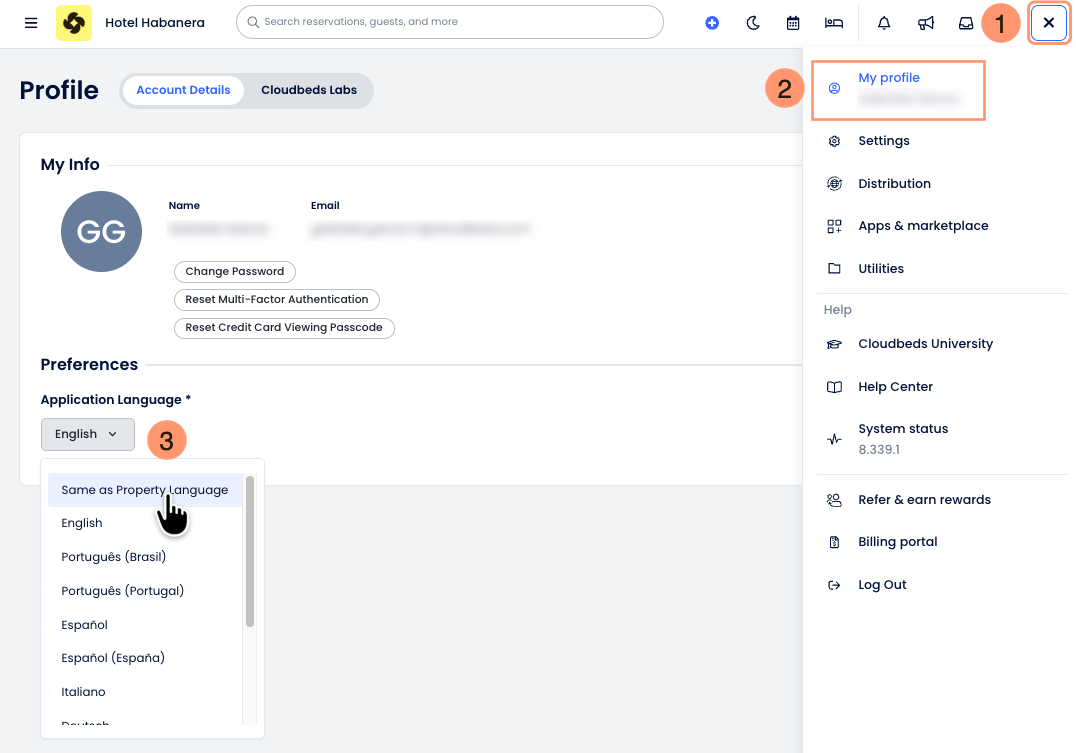The image size is (1076, 753).
Task: Choose Español (España) option
Action: 145,658
